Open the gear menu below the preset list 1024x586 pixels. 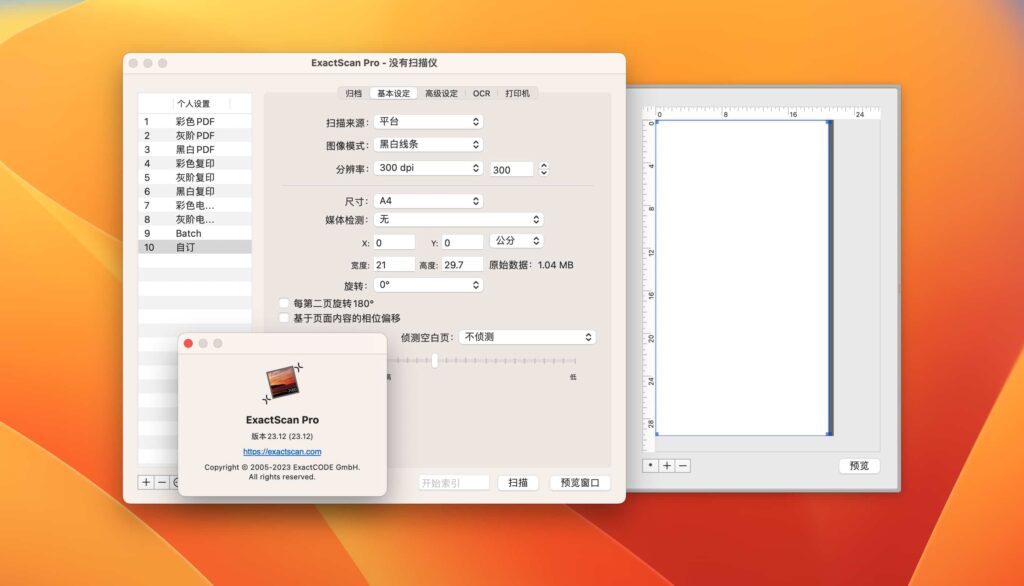click(x=177, y=482)
